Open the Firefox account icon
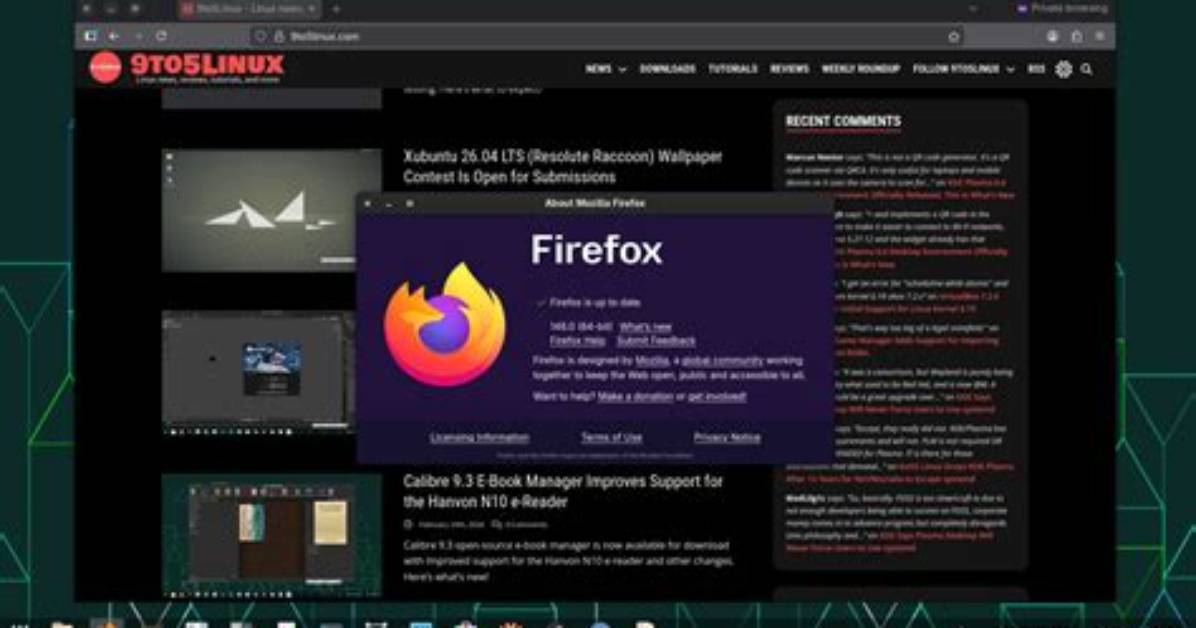 click(x=1053, y=36)
